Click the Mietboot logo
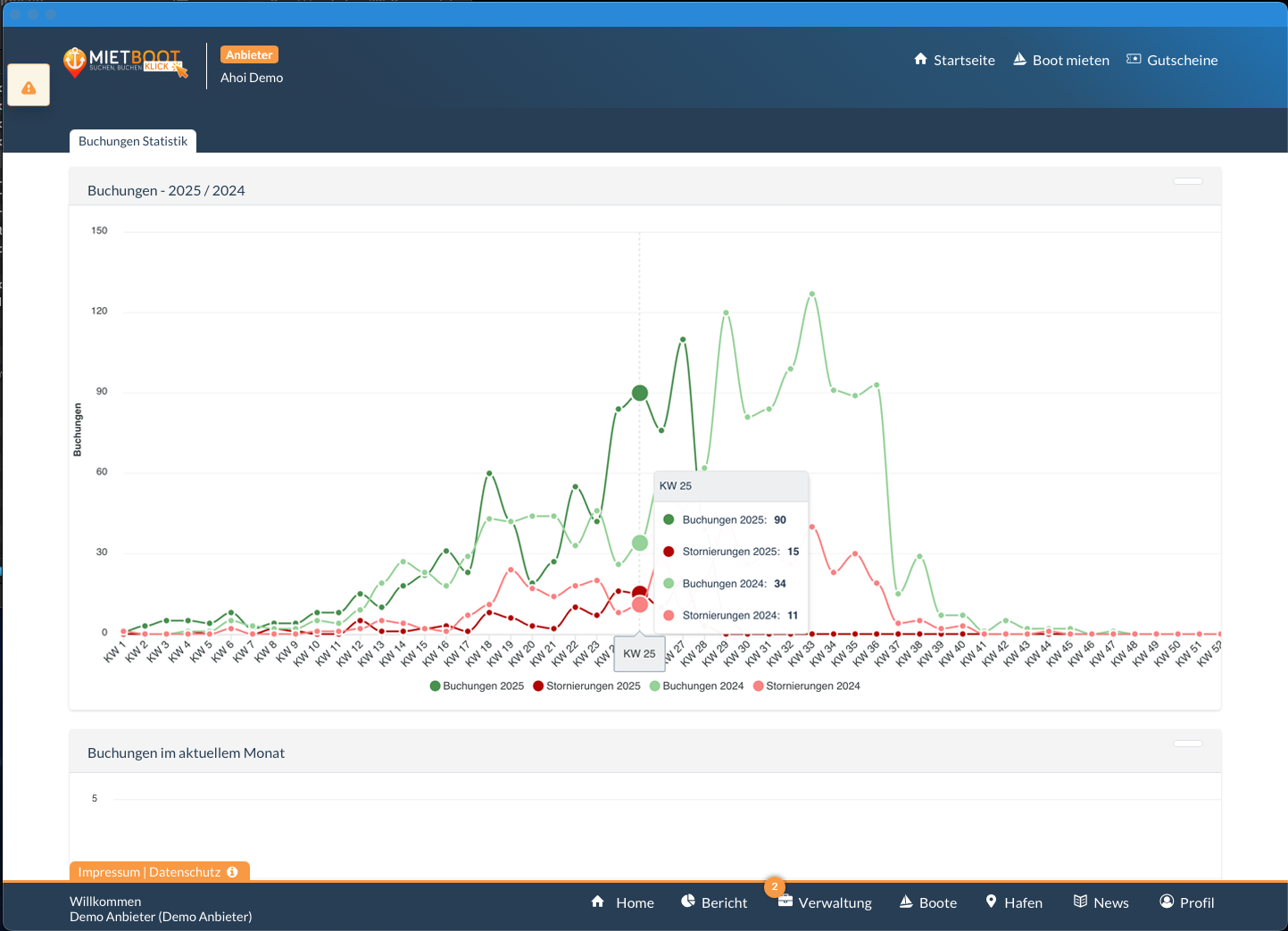 [125, 62]
